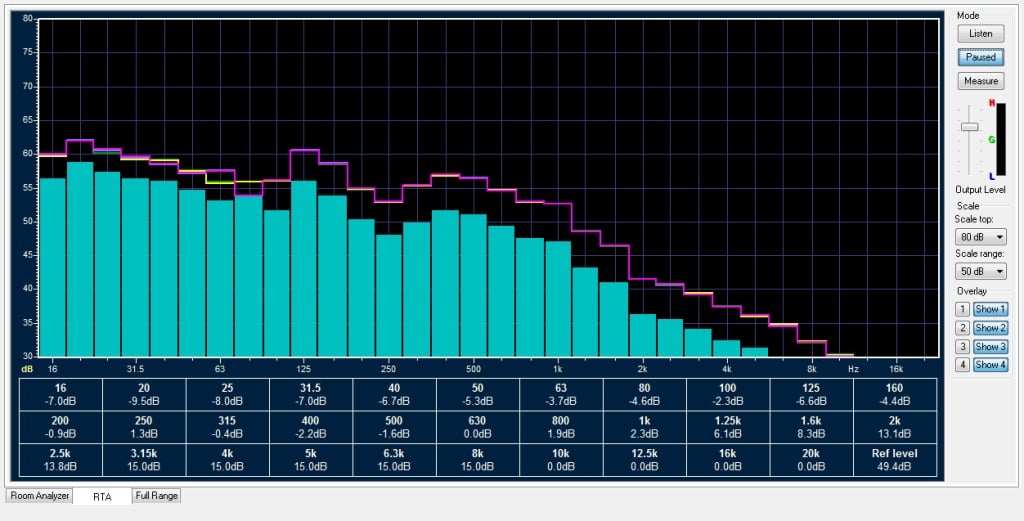Click the output level meter bar
Screen dimensions: 1024x521
1001,140
